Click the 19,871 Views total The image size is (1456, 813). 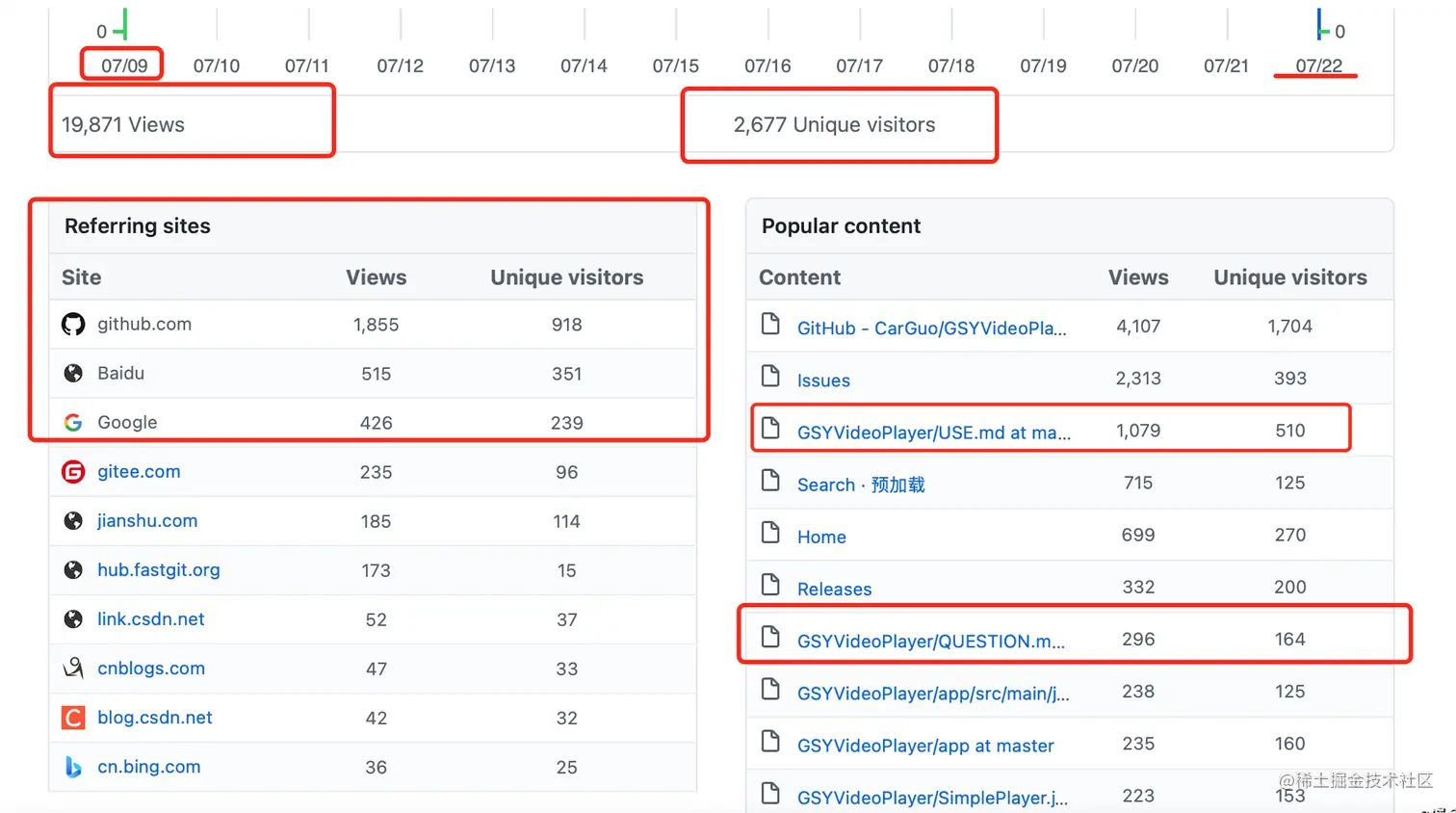pos(123,124)
